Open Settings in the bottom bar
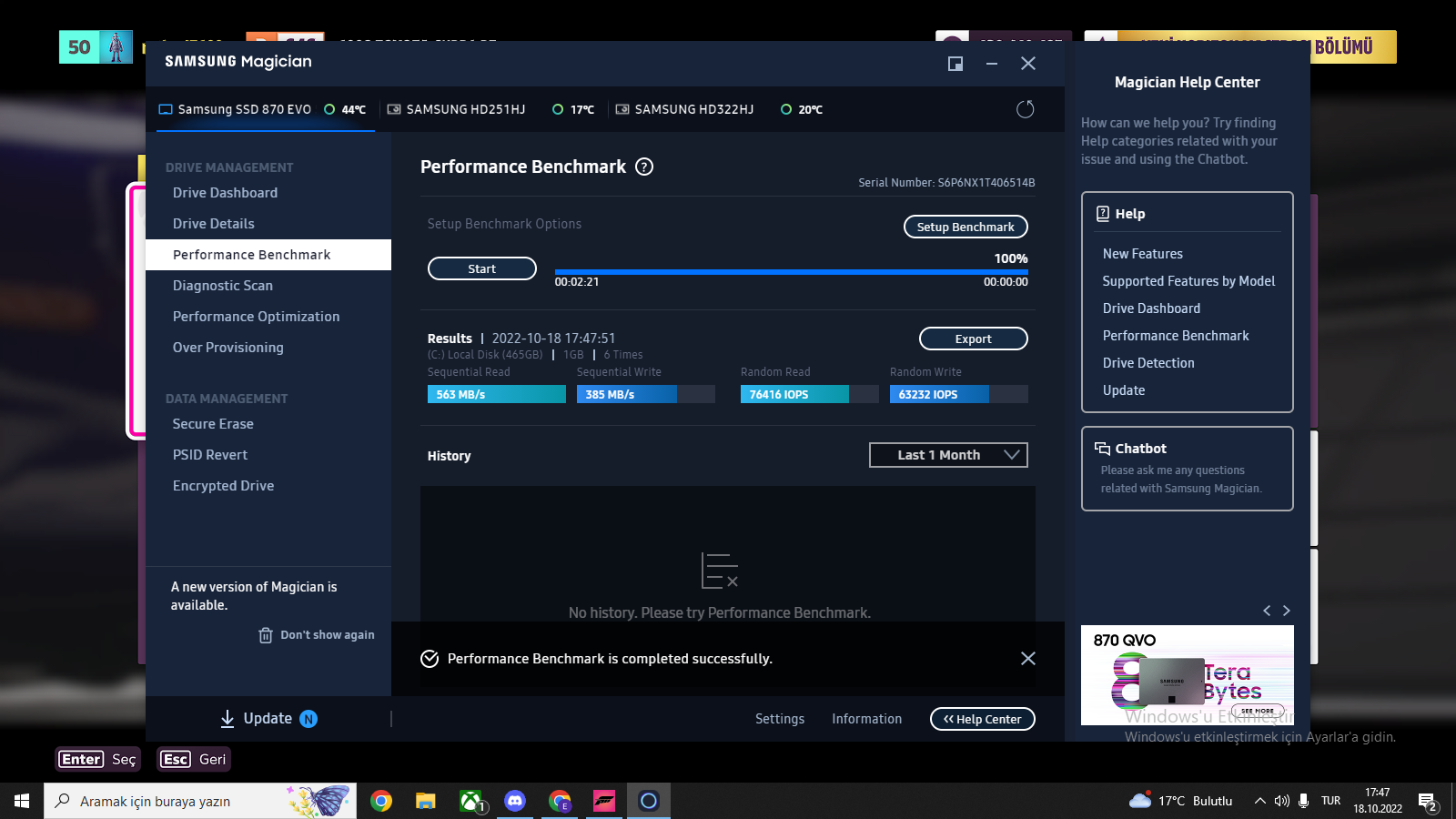Image resolution: width=1456 pixels, height=819 pixels. (x=780, y=719)
